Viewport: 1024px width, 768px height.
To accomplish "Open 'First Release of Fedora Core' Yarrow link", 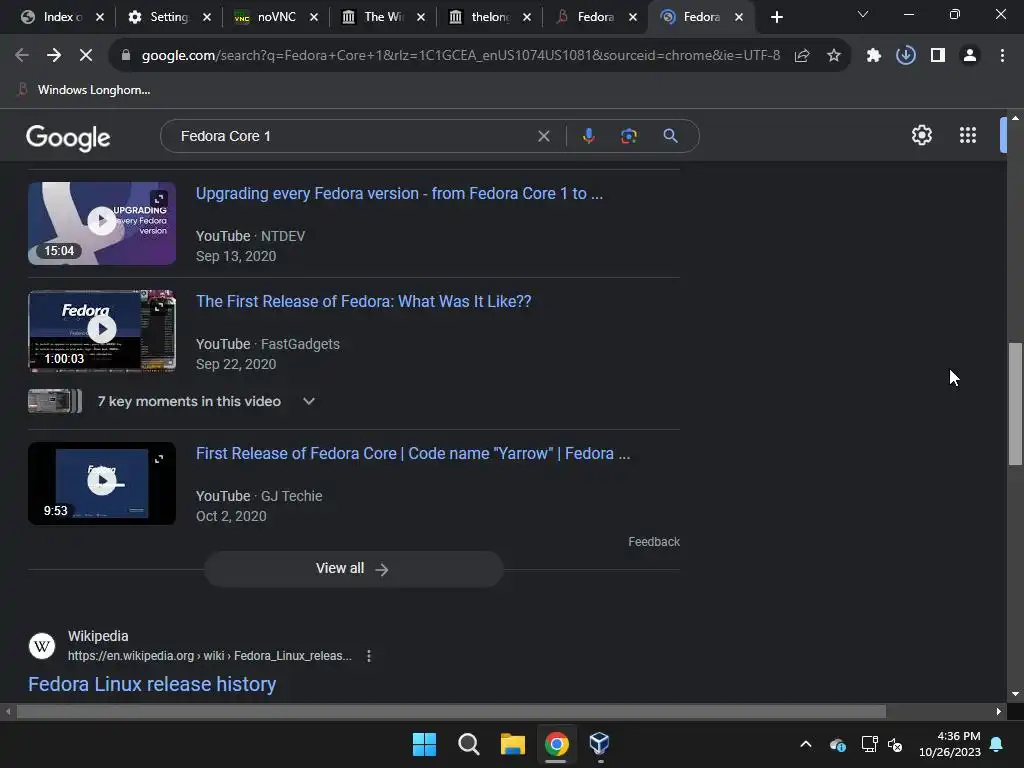I will point(413,453).
